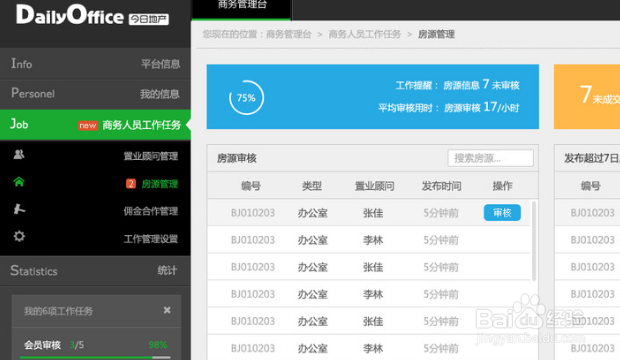Click the 75% circular progress indicator
620x360 pixels.
[246, 97]
